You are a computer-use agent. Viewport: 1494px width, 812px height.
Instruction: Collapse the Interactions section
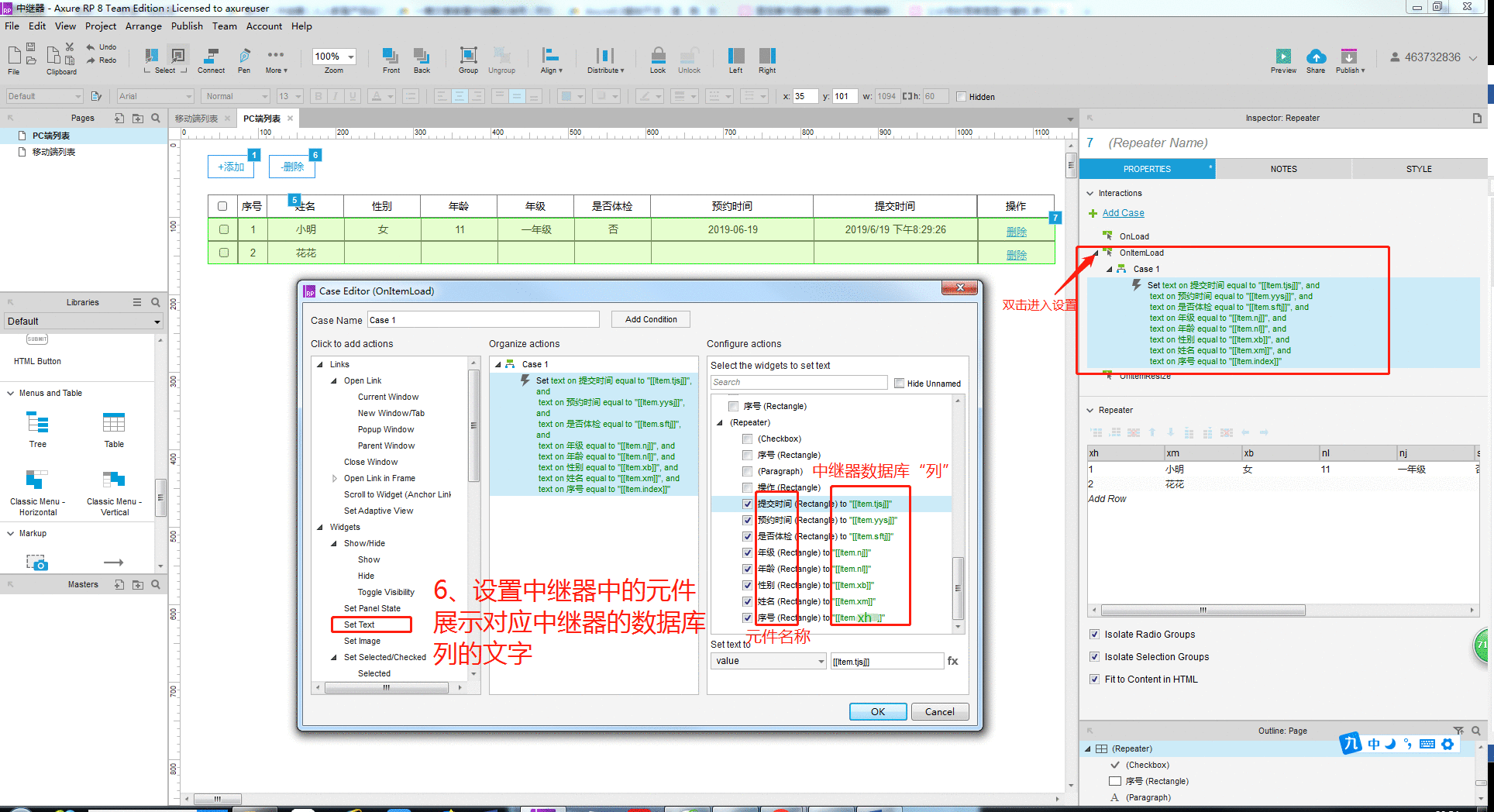[1090, 193]
